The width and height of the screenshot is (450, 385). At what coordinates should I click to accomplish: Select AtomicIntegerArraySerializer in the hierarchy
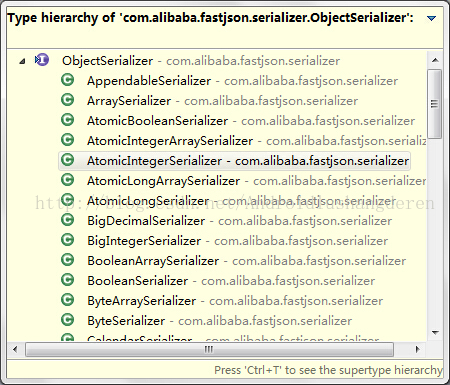pyautogui.click(x=257, y=141)
